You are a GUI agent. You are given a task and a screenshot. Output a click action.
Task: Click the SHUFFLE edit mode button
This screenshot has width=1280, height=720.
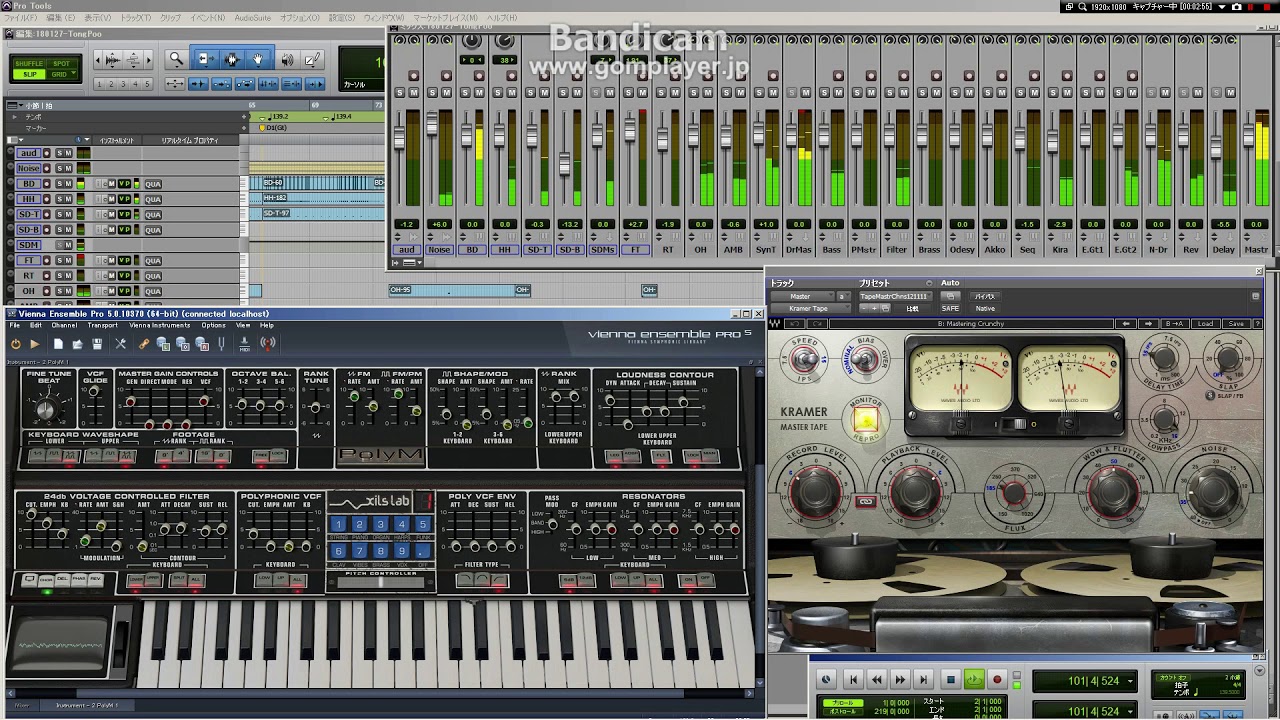[x=30, y=63]
